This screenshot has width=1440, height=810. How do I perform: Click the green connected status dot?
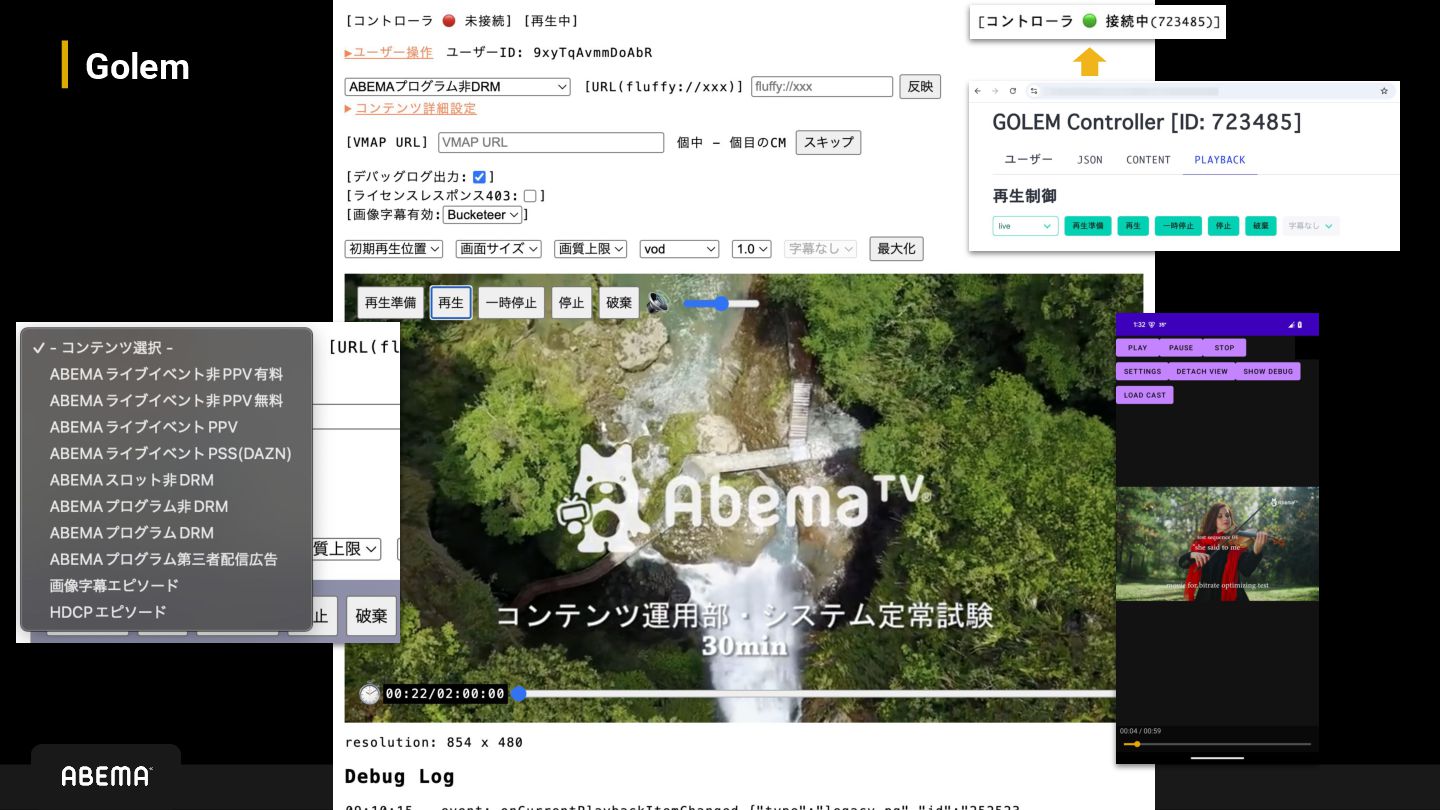pos(1090,21)
